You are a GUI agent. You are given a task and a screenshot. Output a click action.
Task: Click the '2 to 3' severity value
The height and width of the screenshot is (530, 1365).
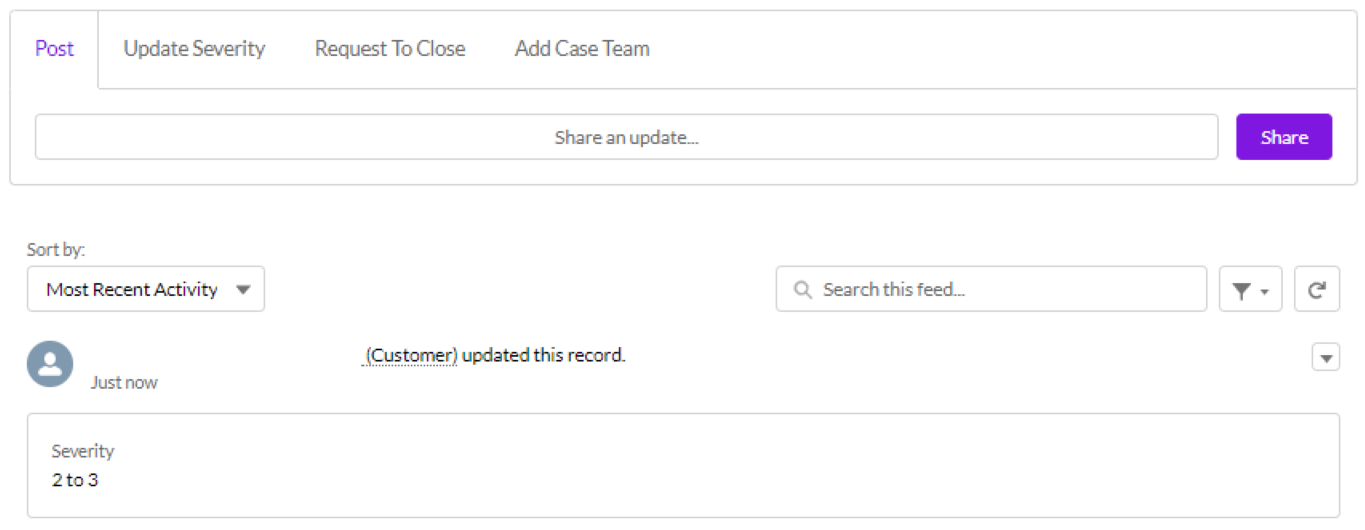coord(75,480)
